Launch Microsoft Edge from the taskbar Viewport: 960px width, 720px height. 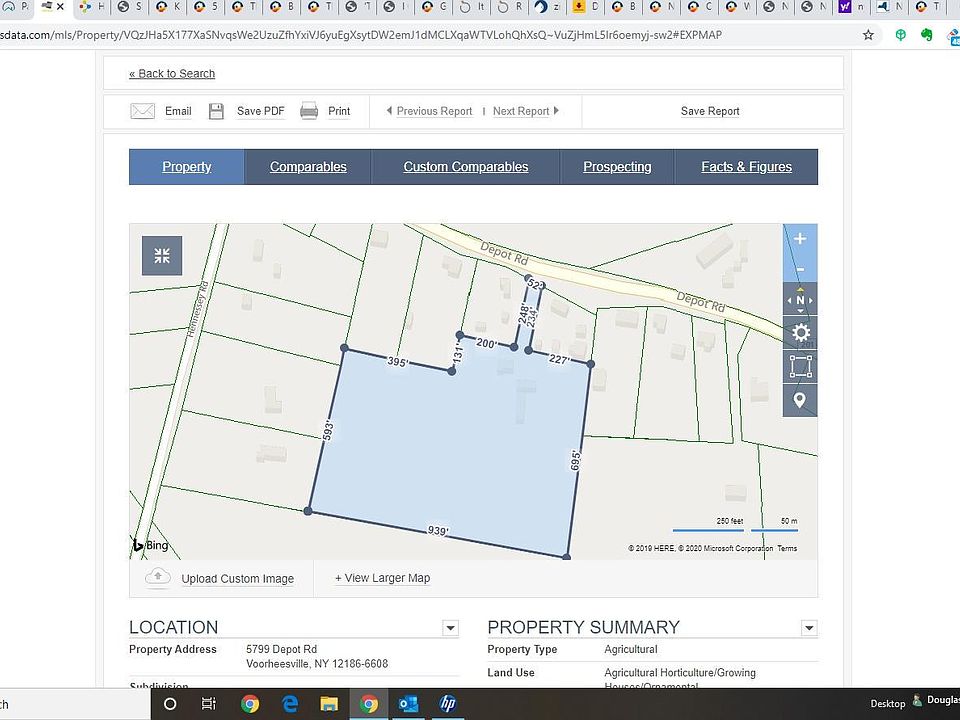tap(289, 704)
